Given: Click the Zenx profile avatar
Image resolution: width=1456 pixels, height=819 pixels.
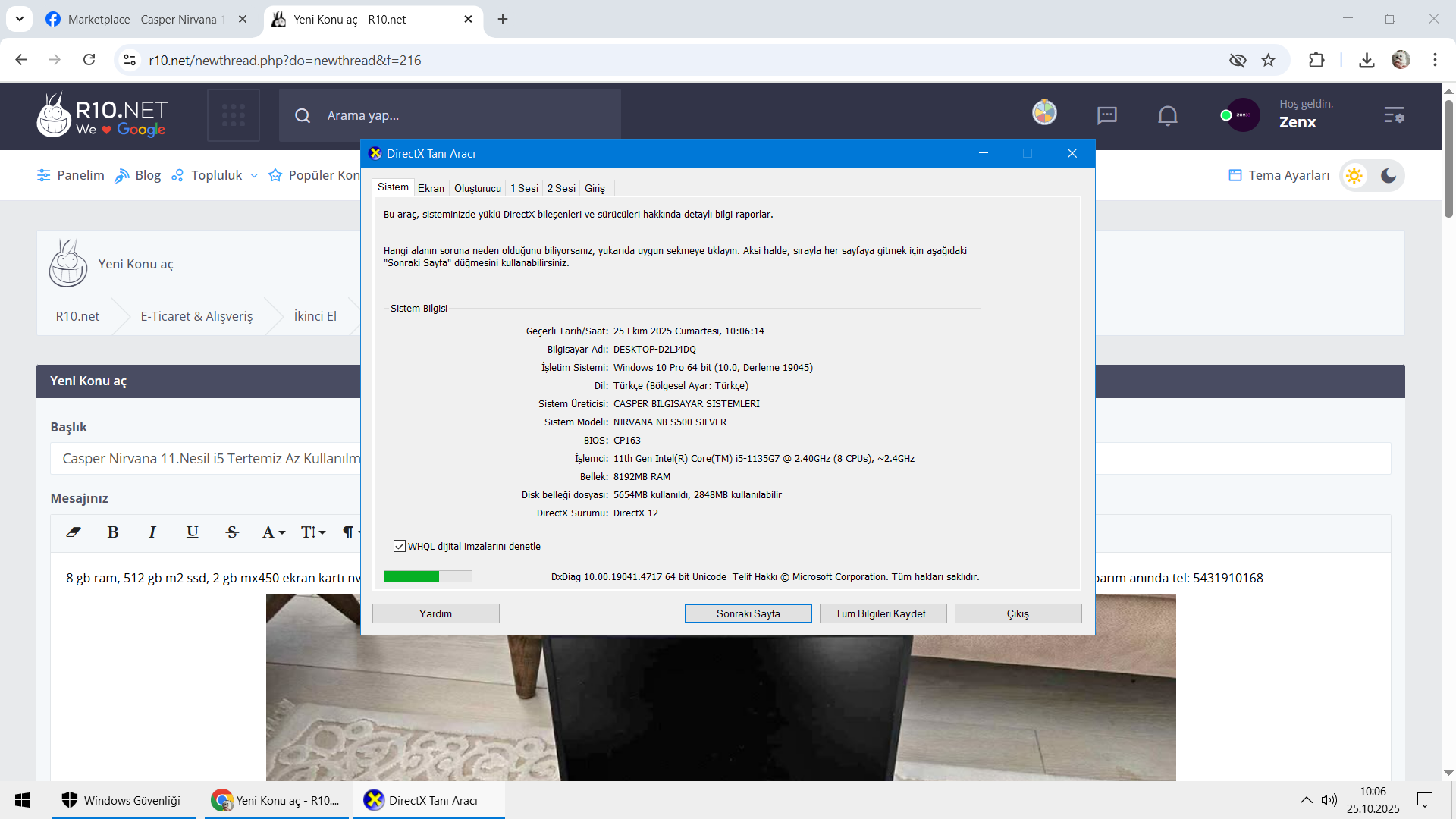Looking at the screenshot, I should coord(1243,115).
